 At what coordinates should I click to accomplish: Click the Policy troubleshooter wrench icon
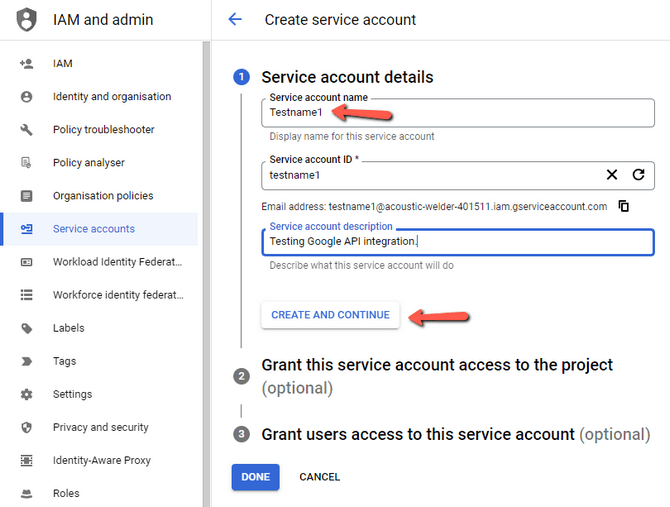[x=26, y=129]
